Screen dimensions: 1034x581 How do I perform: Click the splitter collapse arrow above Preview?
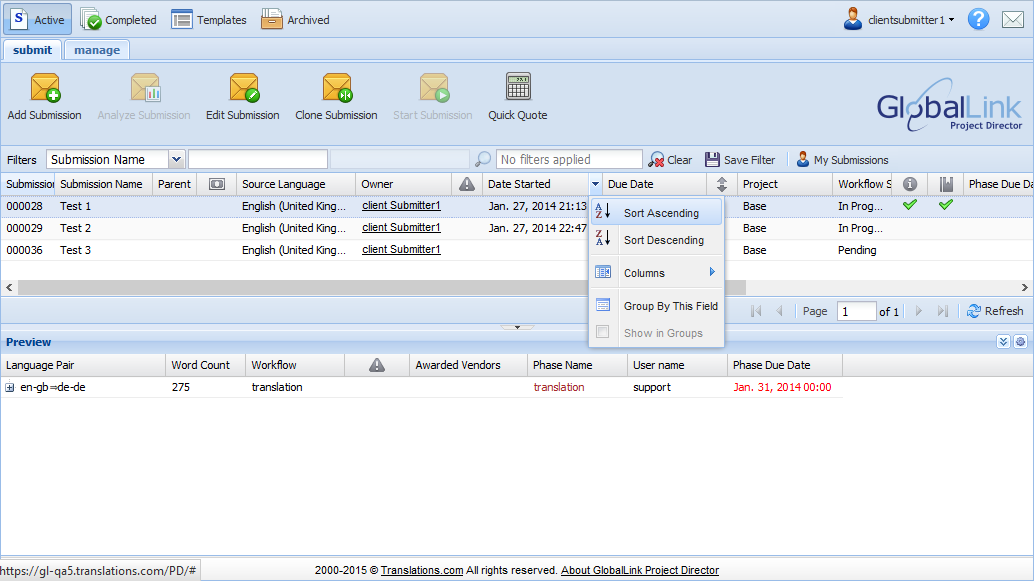coord(517,327)
